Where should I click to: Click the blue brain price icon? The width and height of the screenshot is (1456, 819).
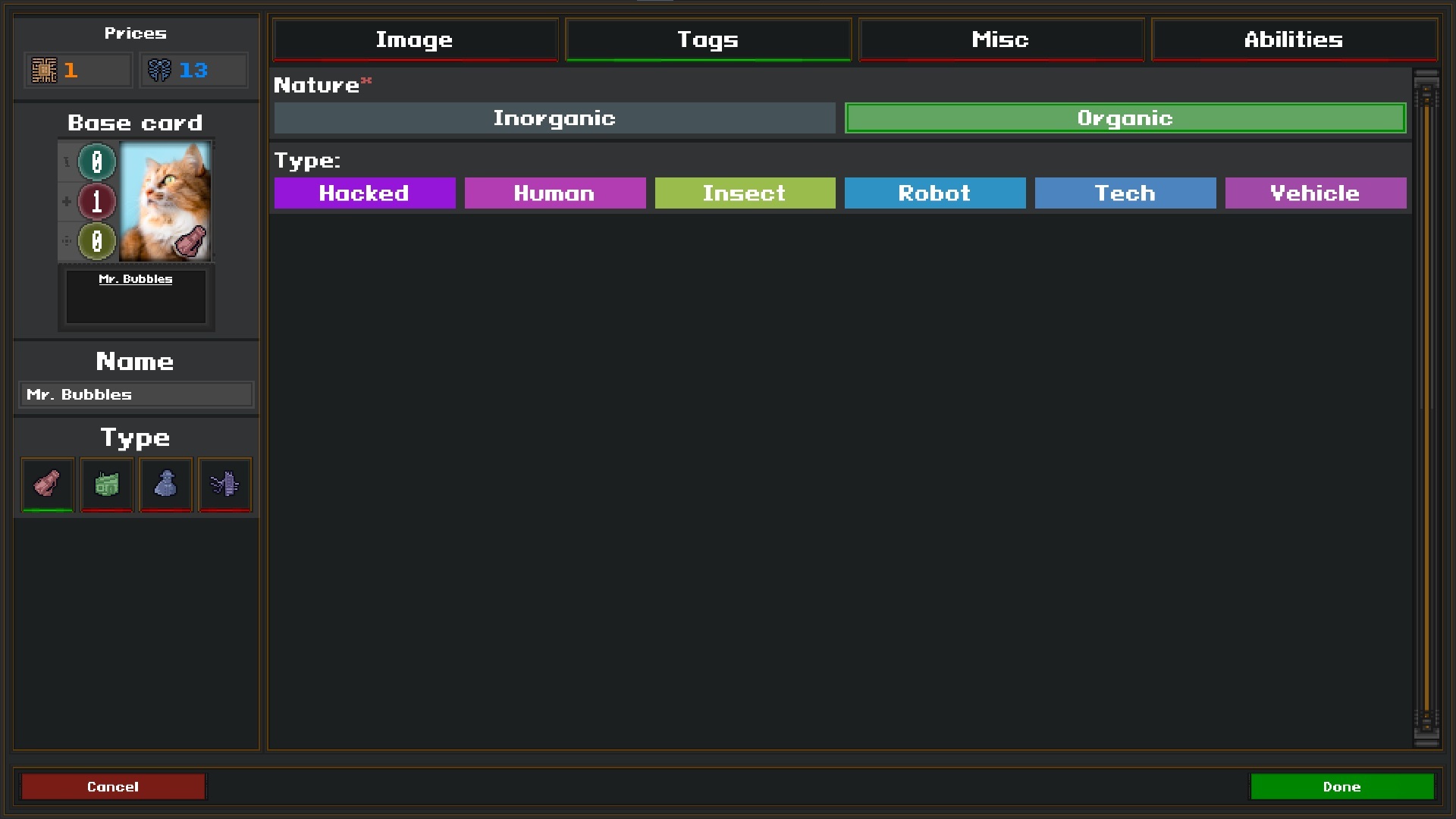tap(159, 71)
